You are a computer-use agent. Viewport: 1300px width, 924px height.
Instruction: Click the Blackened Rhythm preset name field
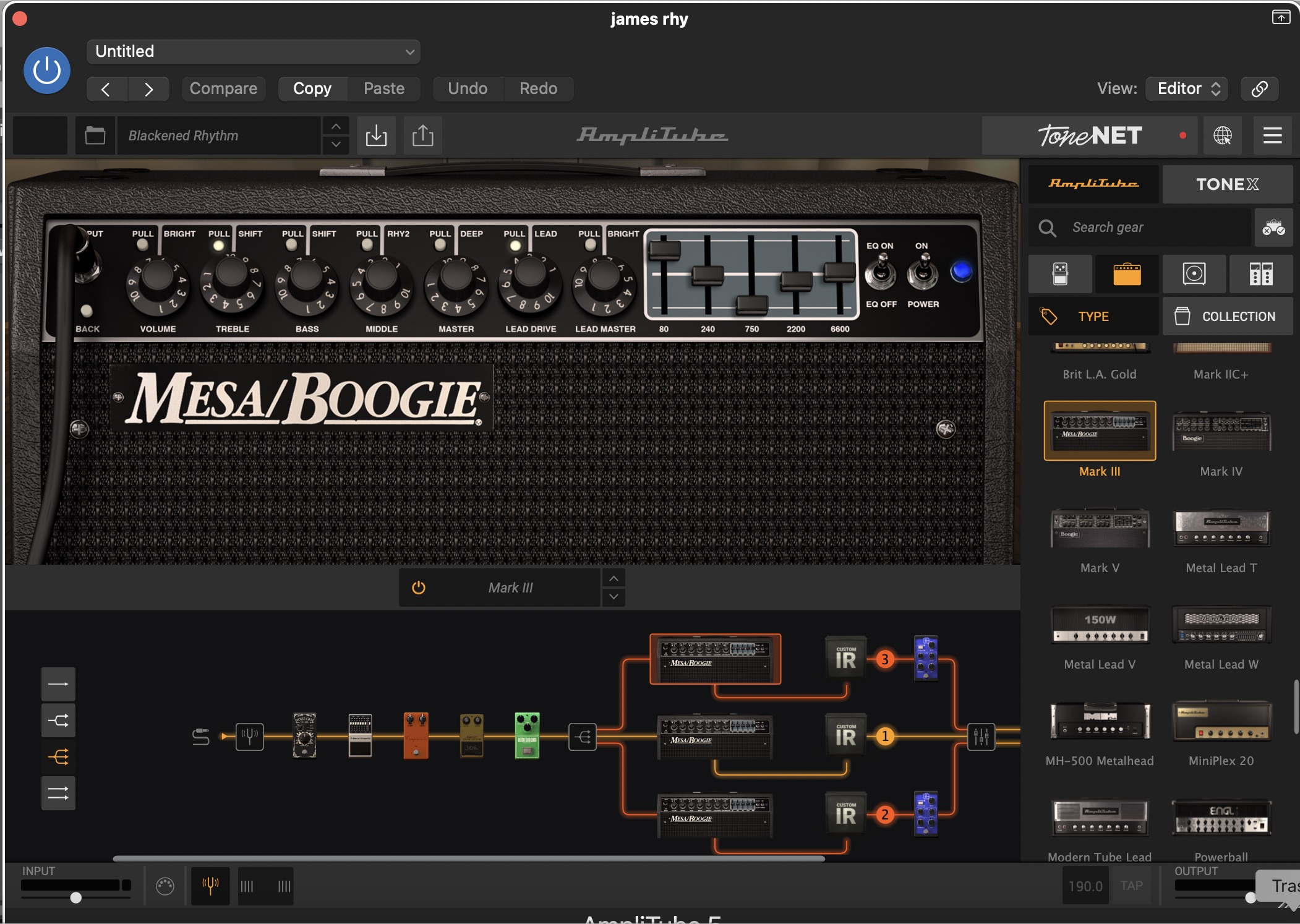pyautogui.click(x=220, y=135)
